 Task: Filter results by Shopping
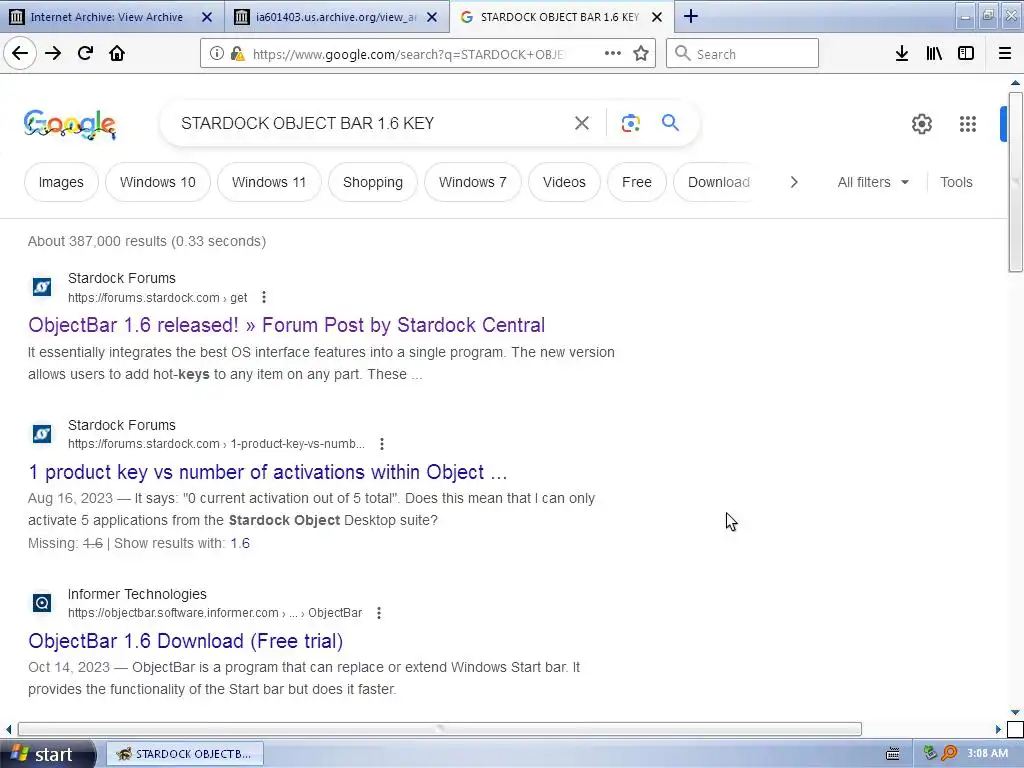[x=373, y=182]
